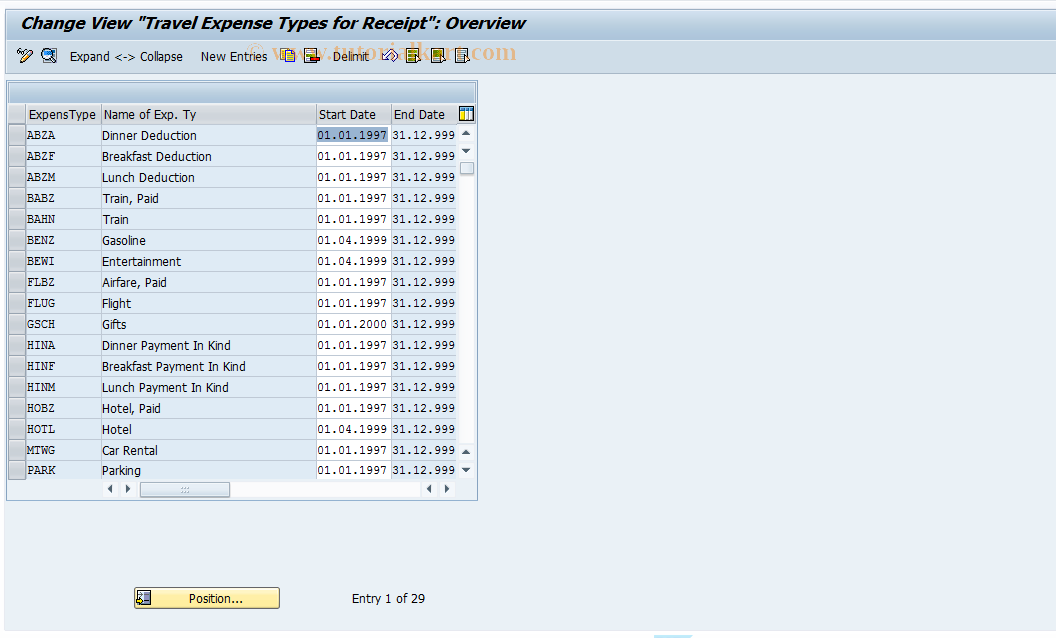The image size is (1056, 638).
Task: Click Expand <-> Collapse button
Action: (x=126, y=57)
